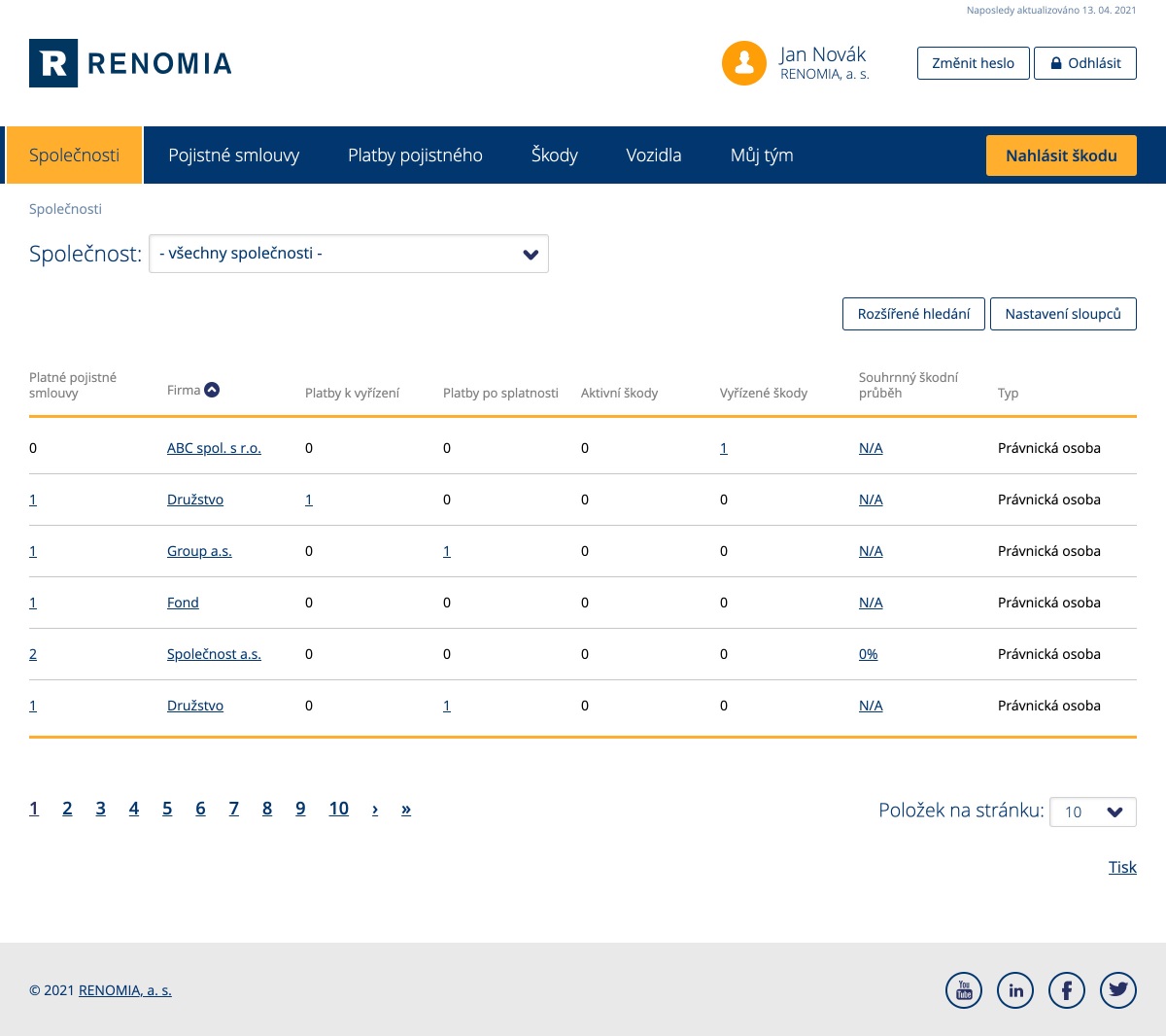
Task: Open the Můj tým tab
Action: pos(762,155)
